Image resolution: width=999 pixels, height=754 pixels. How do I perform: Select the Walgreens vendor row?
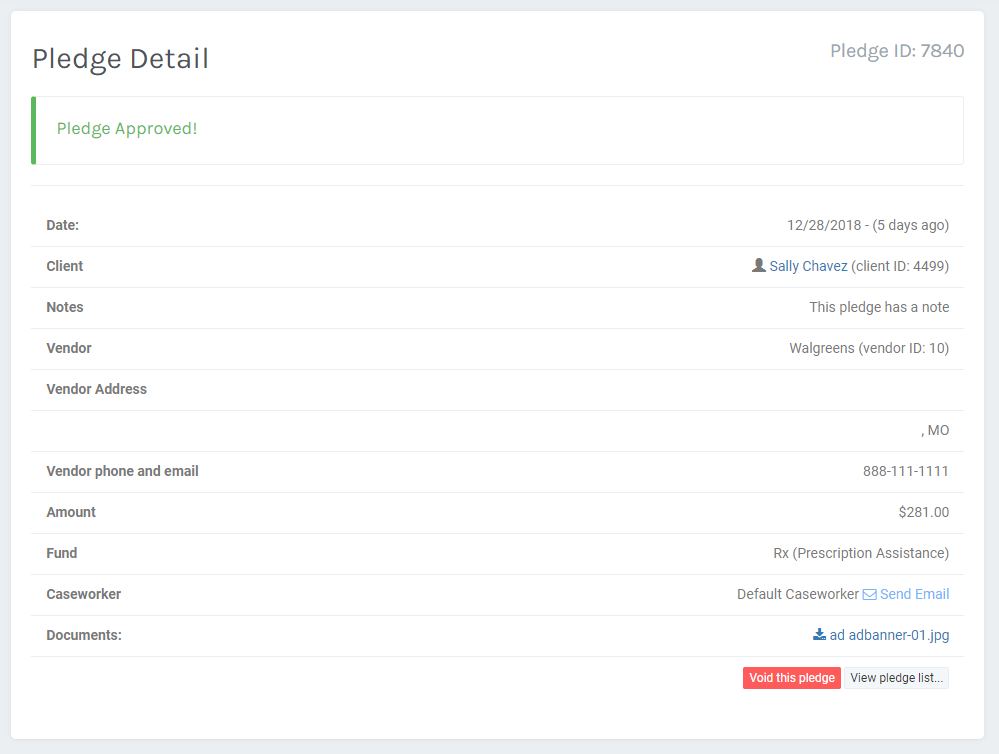(869, 348)
